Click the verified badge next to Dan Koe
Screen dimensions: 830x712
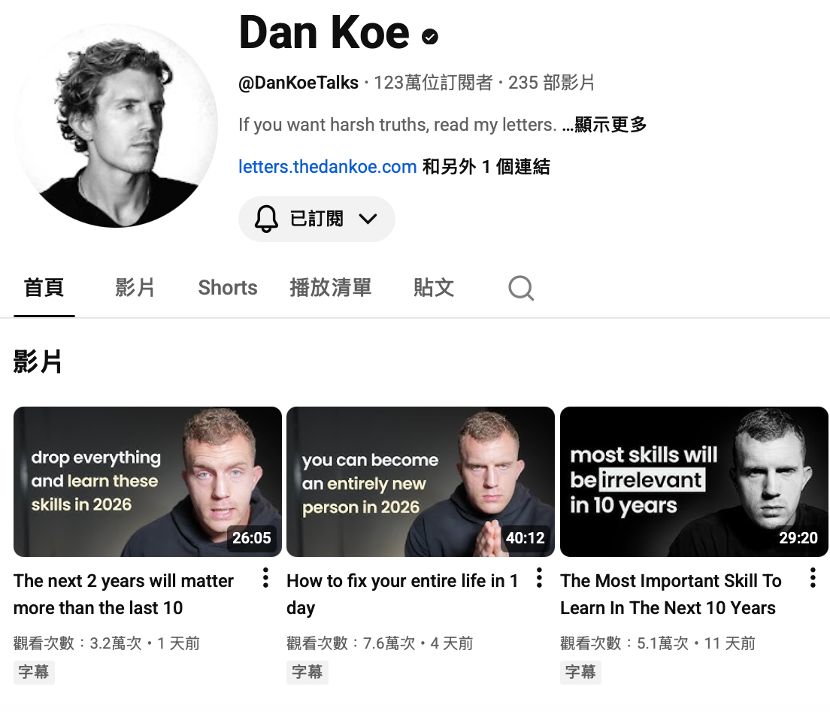430,37
